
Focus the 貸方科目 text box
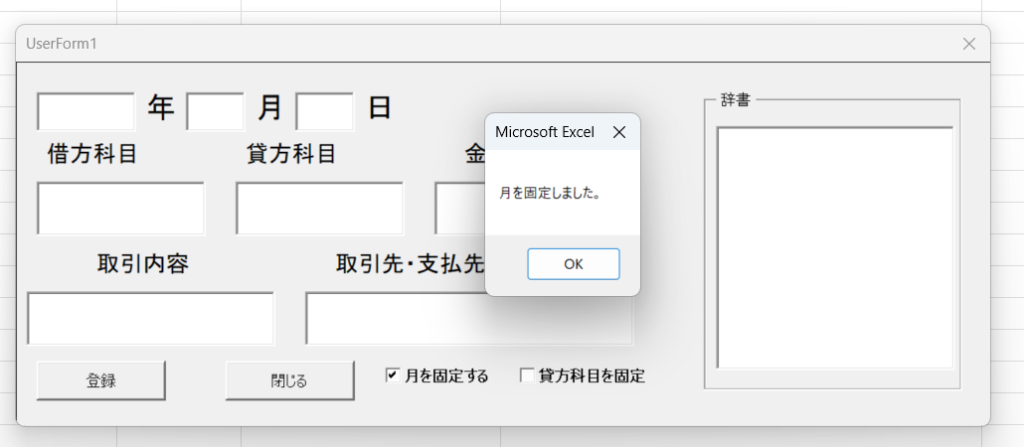click(x=319, y=208)
